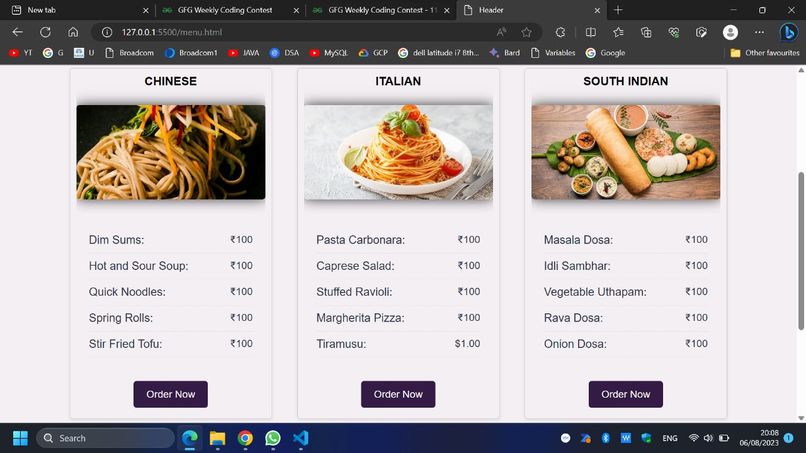Open the Collections icon
Screen dimensions: 806x453
[x=646, y=32]
